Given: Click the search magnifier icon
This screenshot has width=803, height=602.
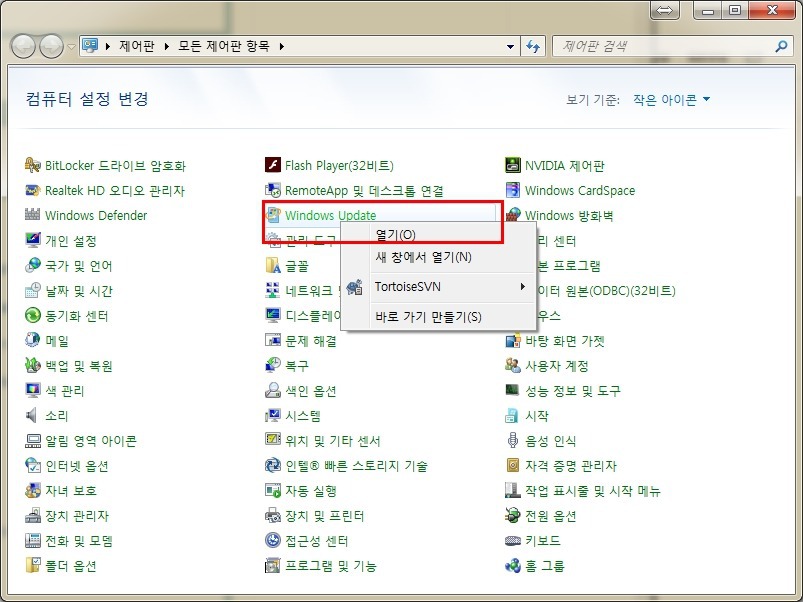Looking at the screenshot, I should [781, 47].
